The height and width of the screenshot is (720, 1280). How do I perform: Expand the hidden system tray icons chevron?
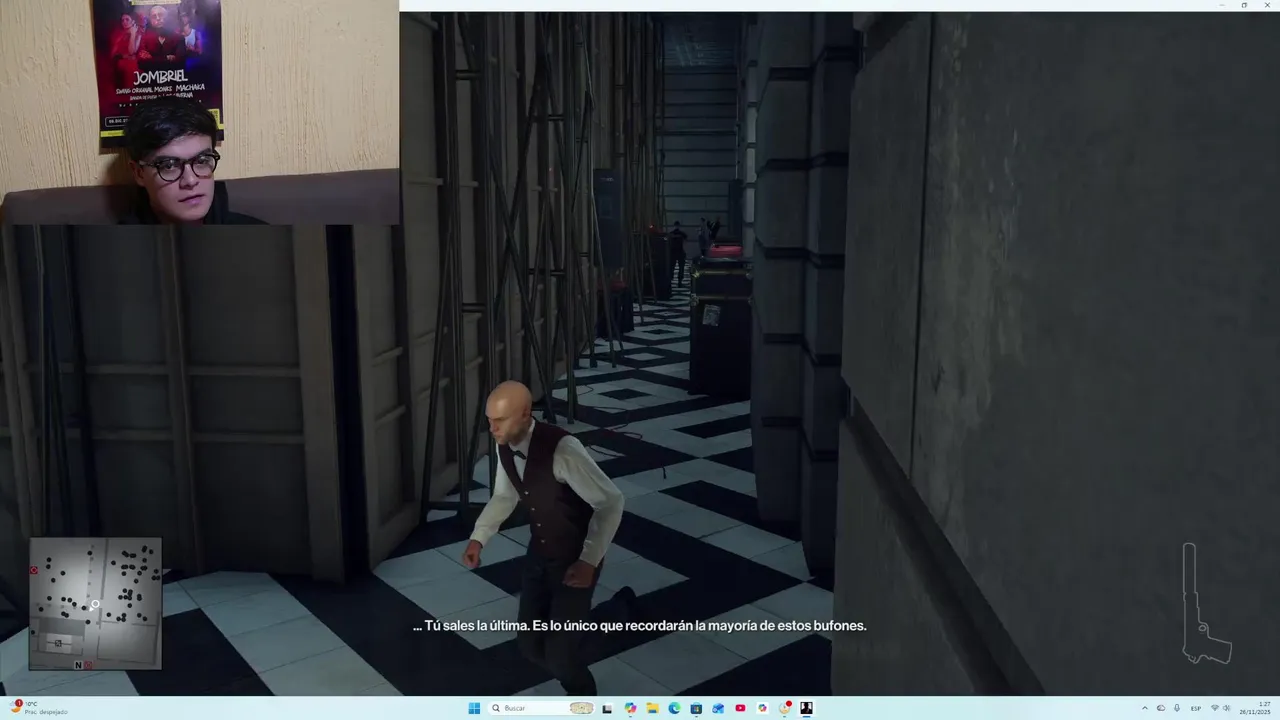1145,708
